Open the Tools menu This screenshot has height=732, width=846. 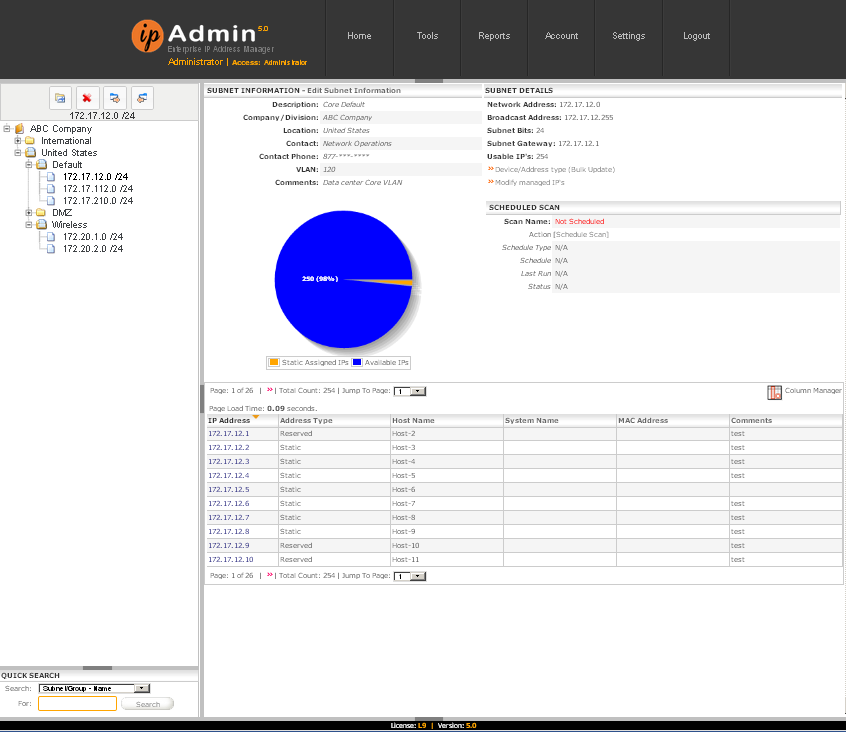[x=427, y=36]
